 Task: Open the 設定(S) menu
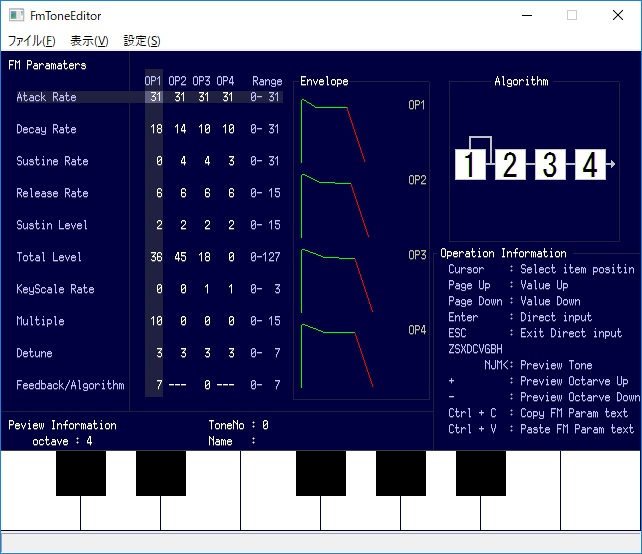point(142,41)
